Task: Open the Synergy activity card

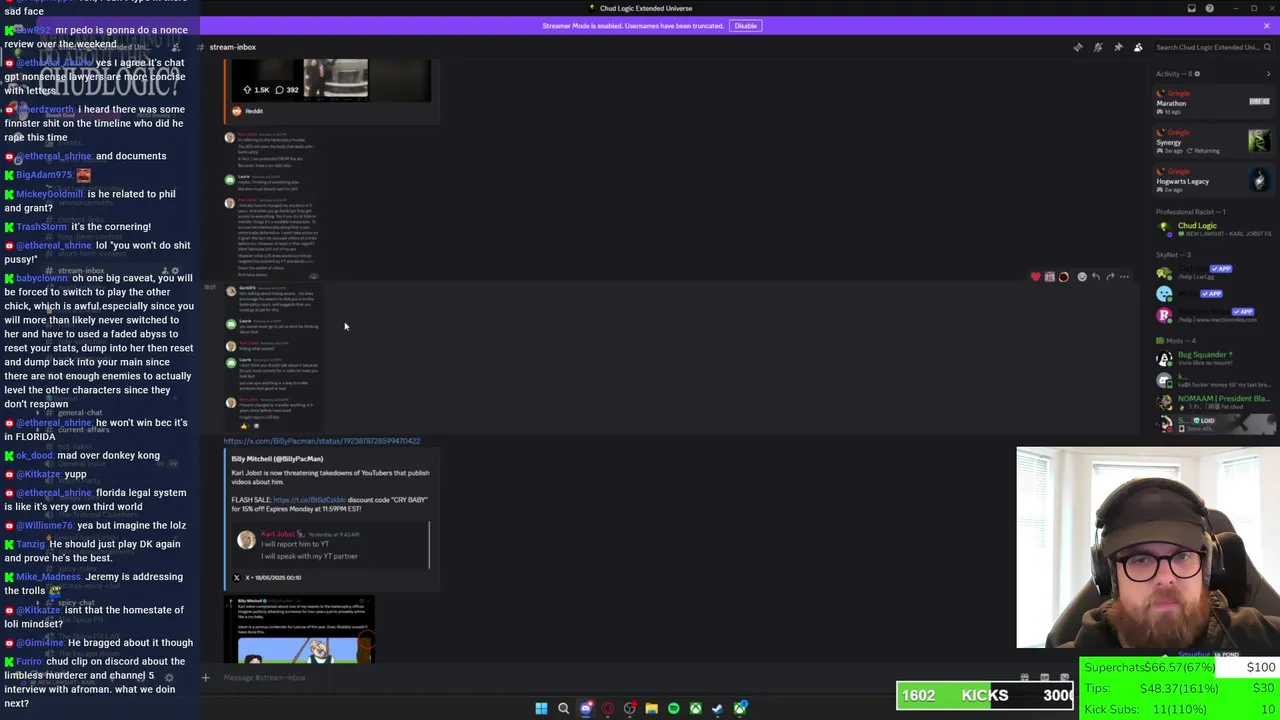Action: pyautogui.click(x=1214, y=141)
